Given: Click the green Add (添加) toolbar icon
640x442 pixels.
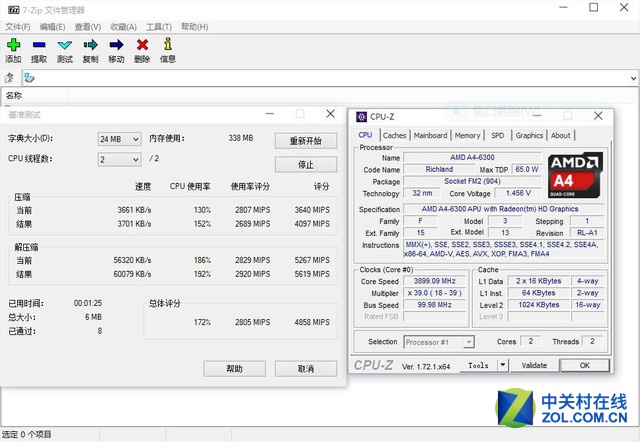Looking at the screenshot, I should (13, 45).
